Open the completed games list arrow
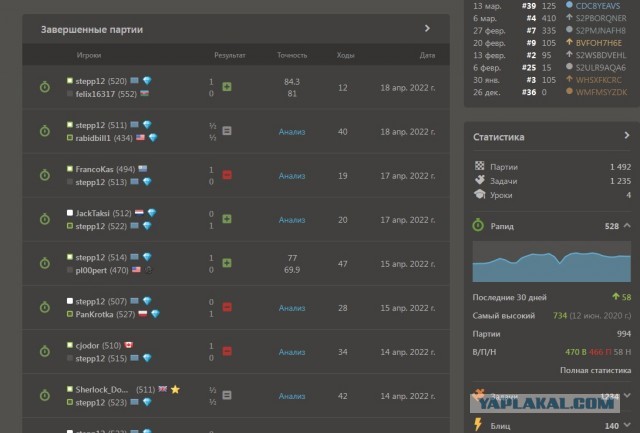The height and width of the screenshot is (433, 640). (x=427, y=28)
